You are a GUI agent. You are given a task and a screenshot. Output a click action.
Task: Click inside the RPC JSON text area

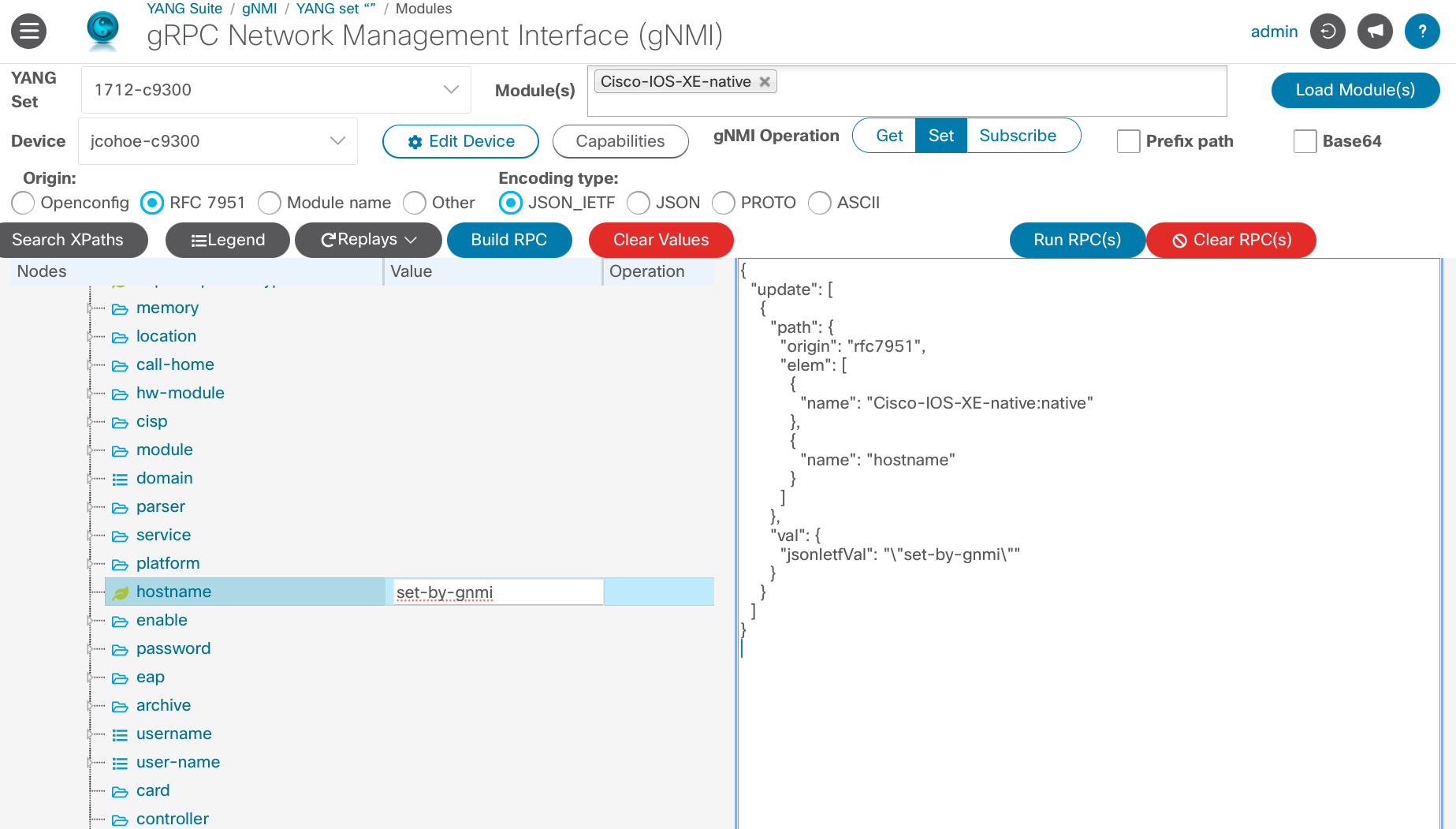(x=1089, y=543)
